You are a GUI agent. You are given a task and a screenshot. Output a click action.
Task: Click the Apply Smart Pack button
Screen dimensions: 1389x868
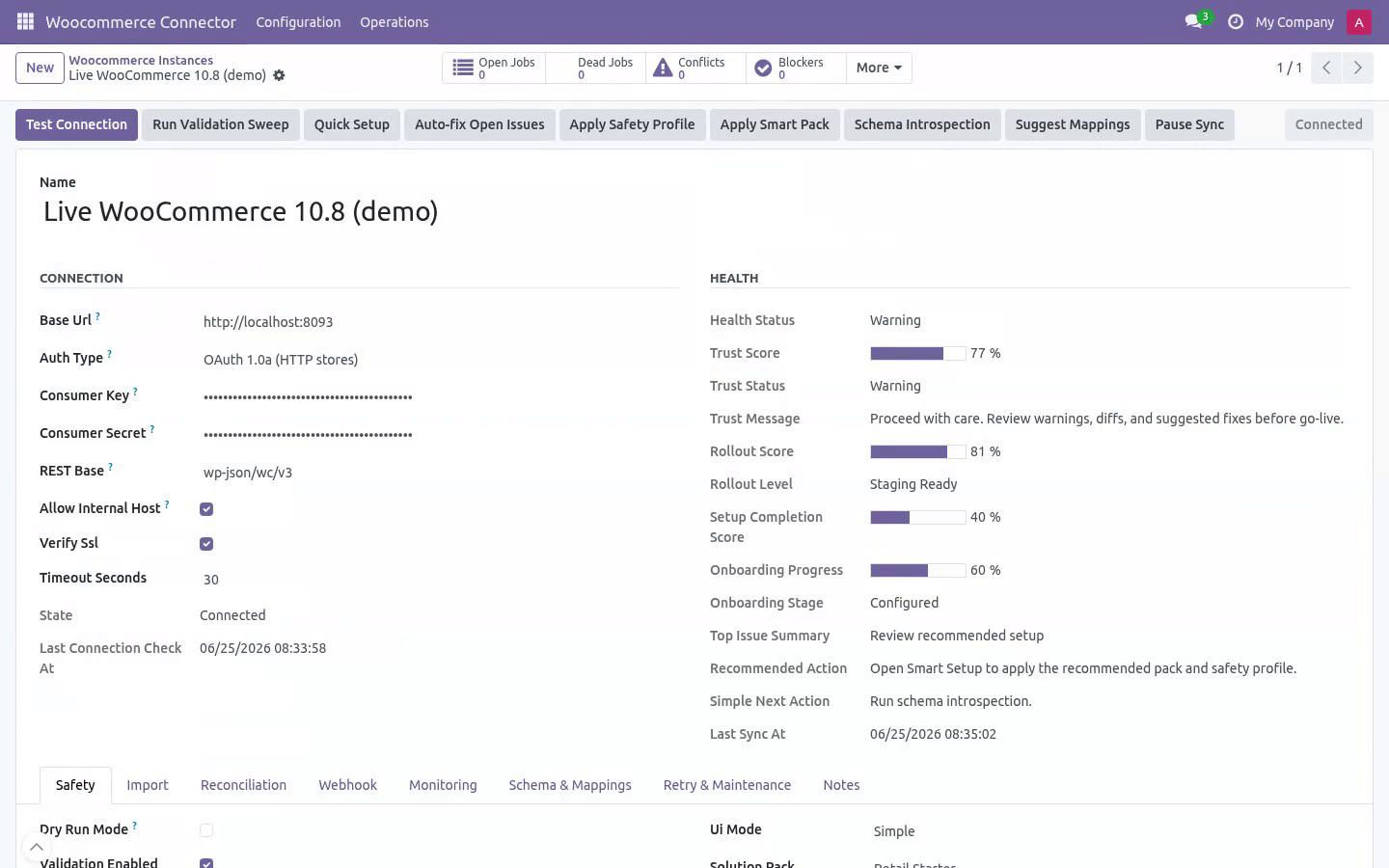775,124
